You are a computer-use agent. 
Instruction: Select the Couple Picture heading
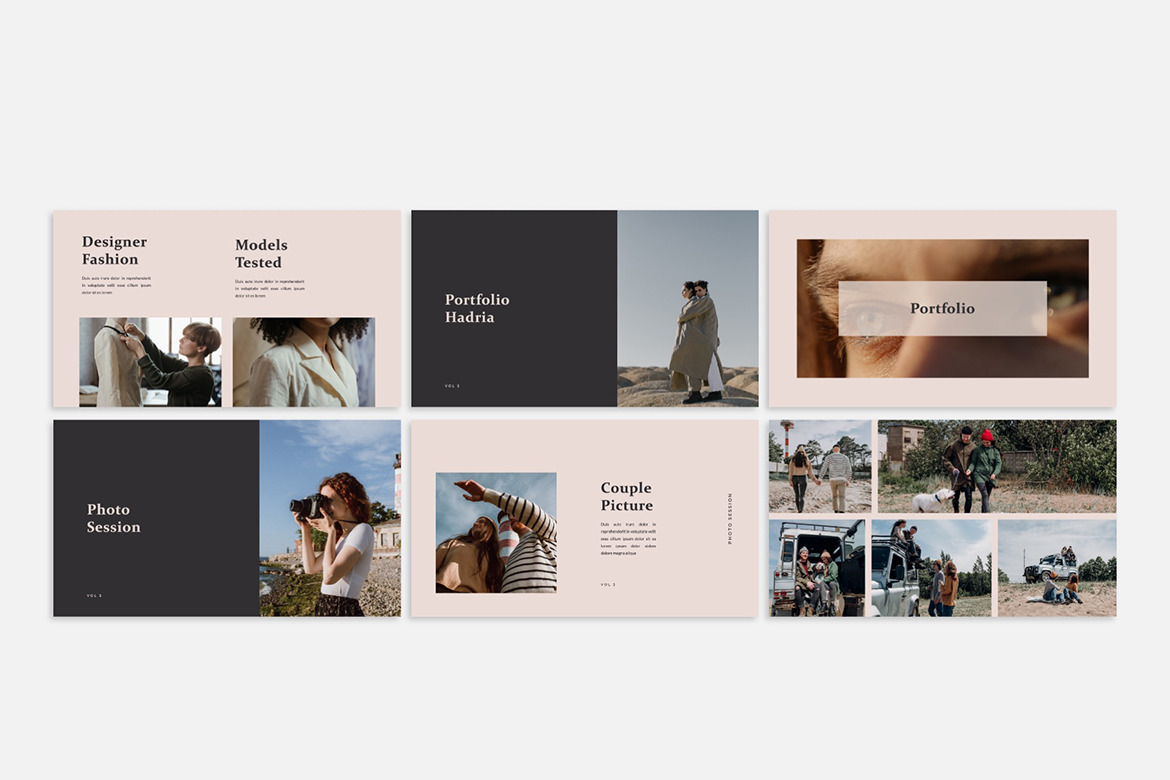pyautogui.click(x=626, y=496)
